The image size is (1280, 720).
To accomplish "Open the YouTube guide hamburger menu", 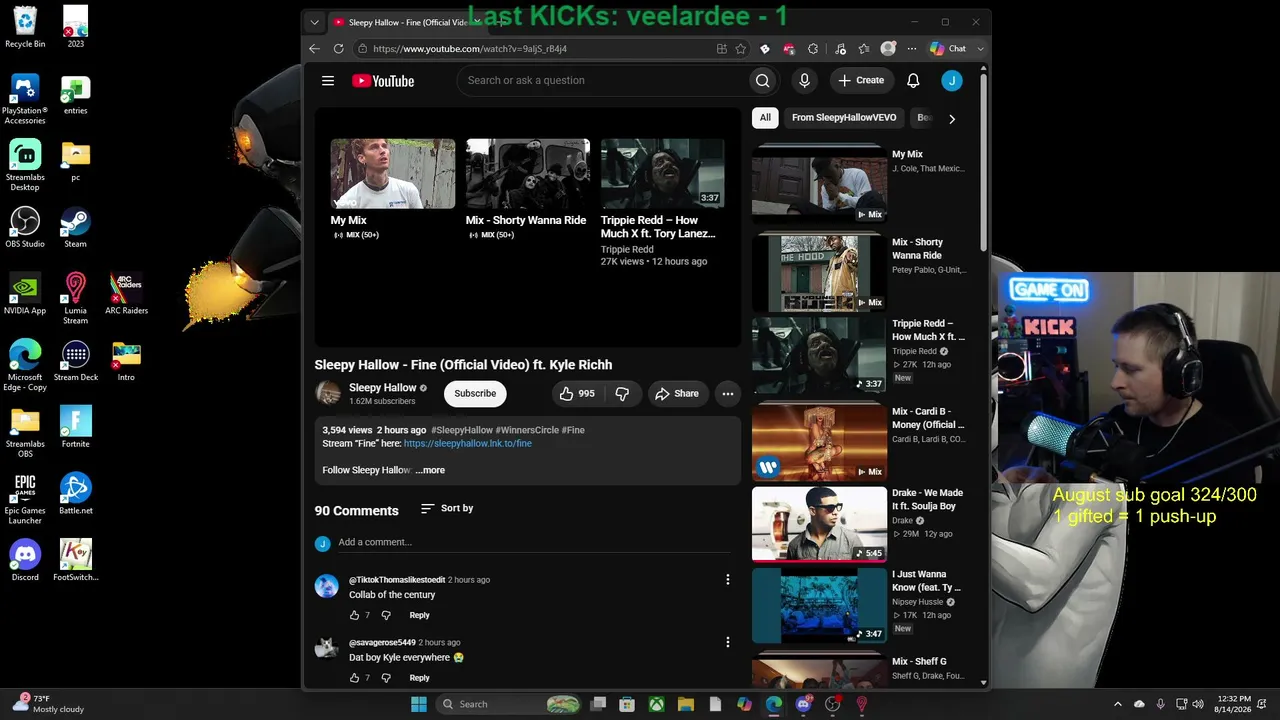I will coord(328,81).
